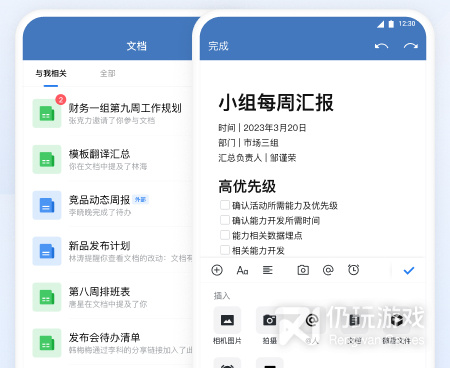Choose the 文档 insert option
Screen dimensions: 450x368
pyautogui.click(x=354, y=320)
